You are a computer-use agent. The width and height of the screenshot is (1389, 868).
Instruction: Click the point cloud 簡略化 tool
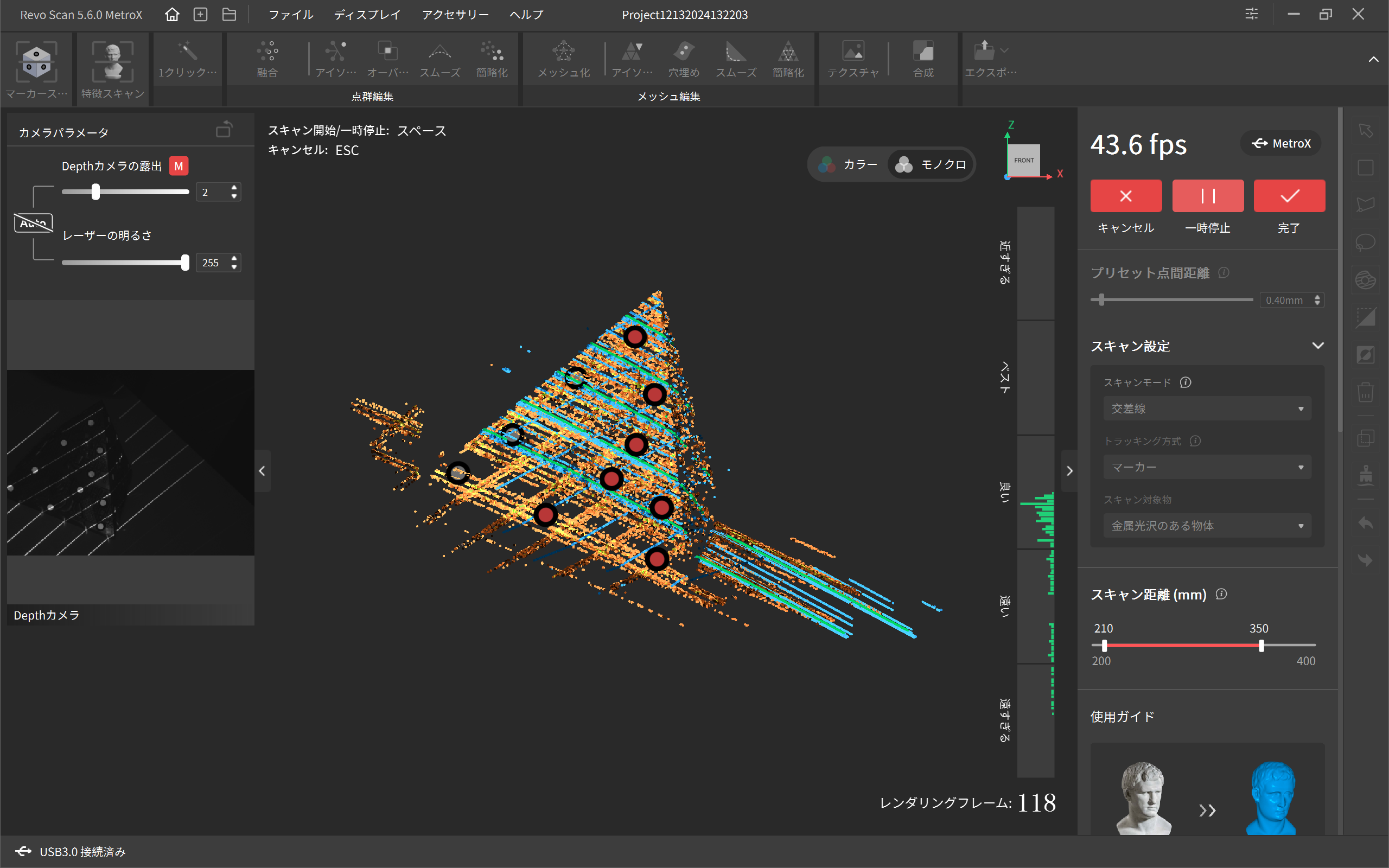pyautogui.click(x=492, y=59)
